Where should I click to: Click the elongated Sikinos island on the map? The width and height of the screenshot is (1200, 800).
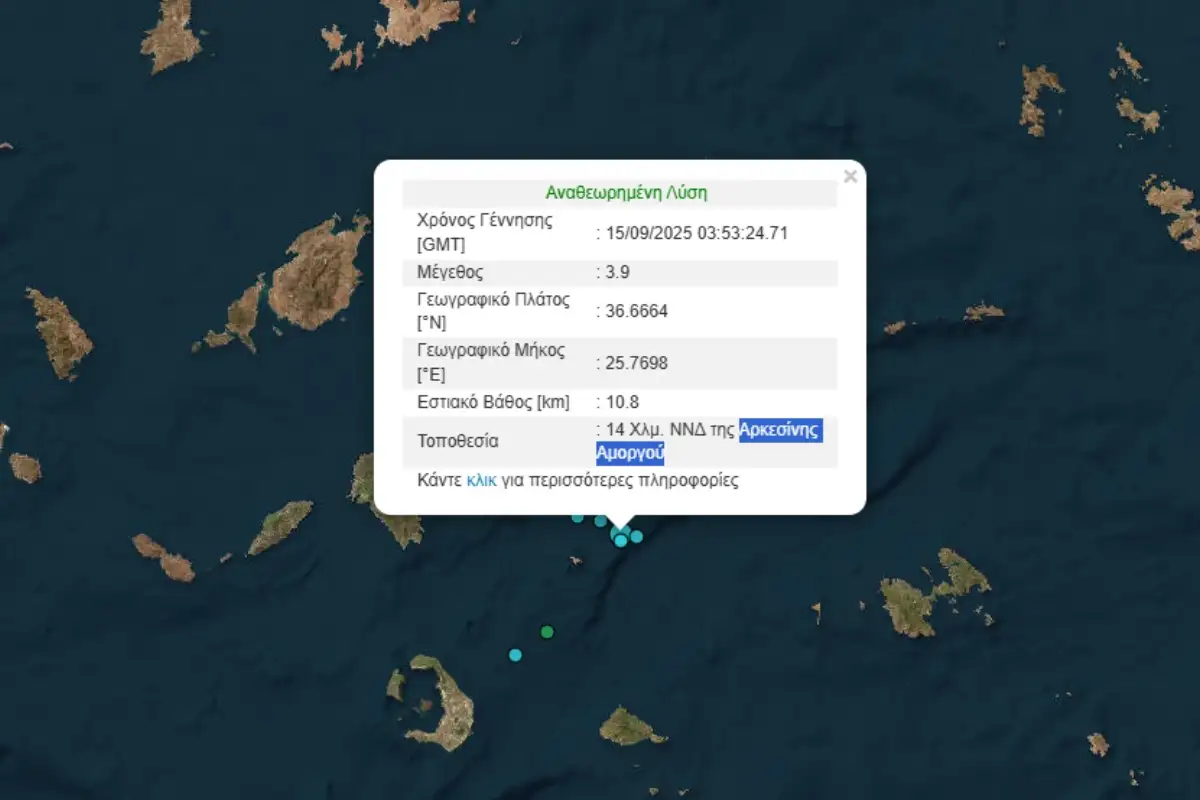tap(281, 527)
